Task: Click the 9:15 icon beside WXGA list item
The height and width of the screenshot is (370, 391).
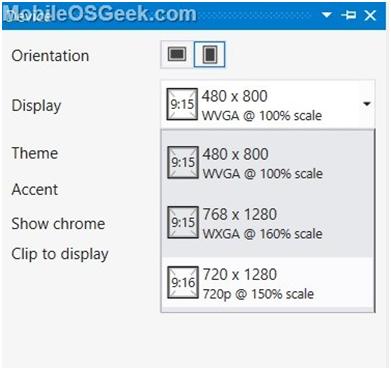Action: 183,222
